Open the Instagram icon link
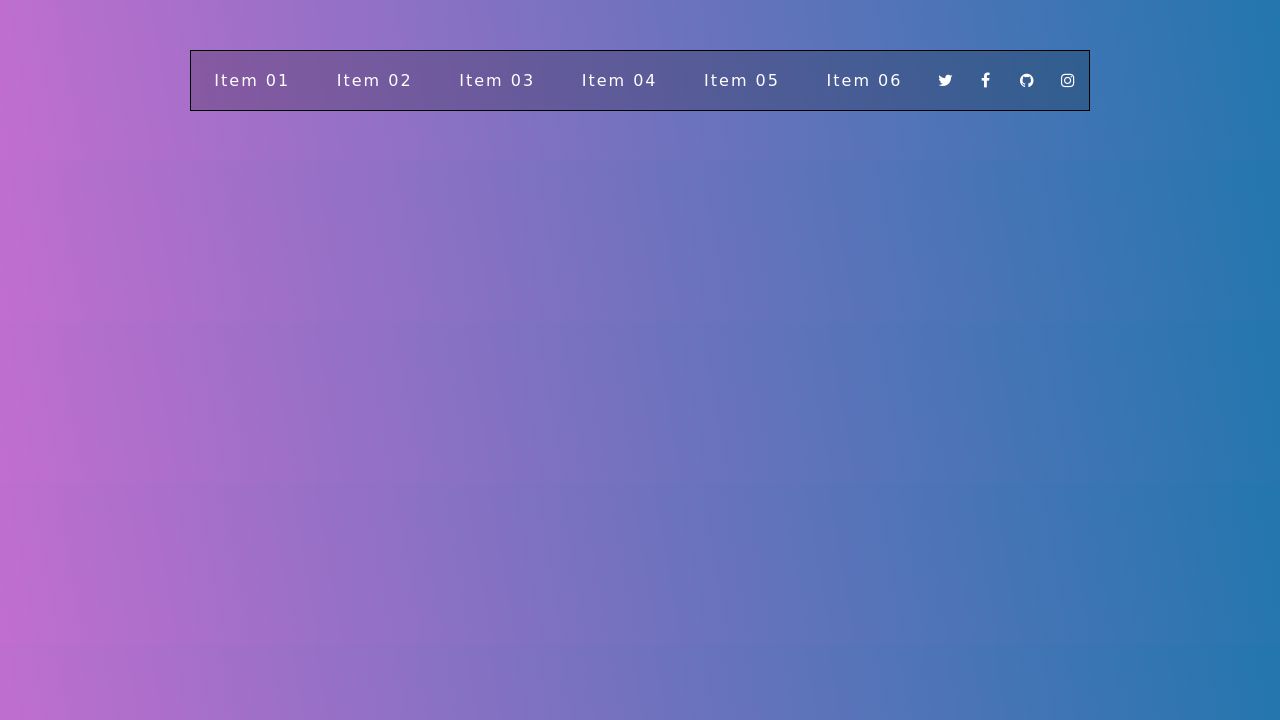 1068,81
